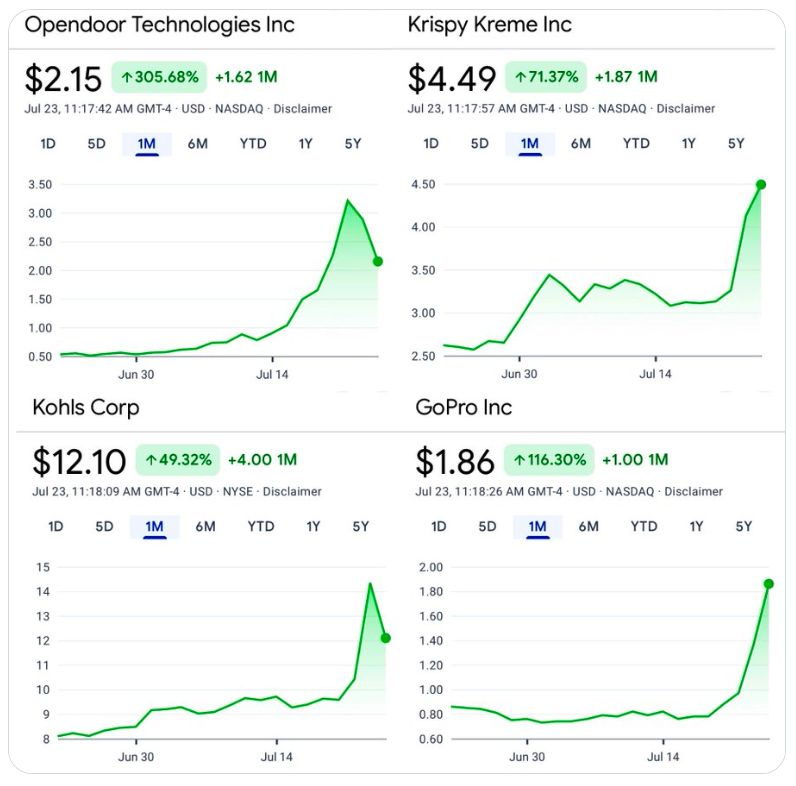The height and width of the screenshot is (786, 796).
Task: Click the Krispy Kreme 71.37% gain badge
Action: [x=546, y=76]
